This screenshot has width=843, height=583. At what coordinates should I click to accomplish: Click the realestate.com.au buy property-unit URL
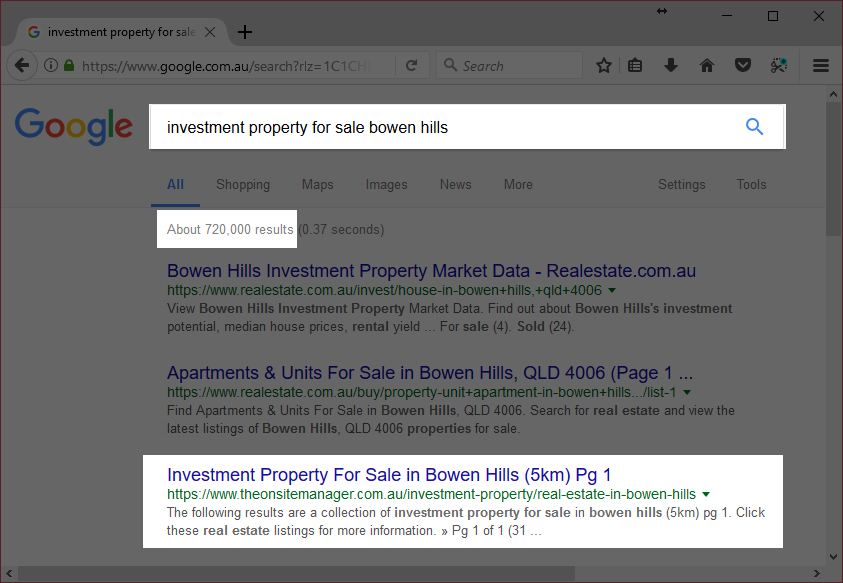tap(422, 393)
